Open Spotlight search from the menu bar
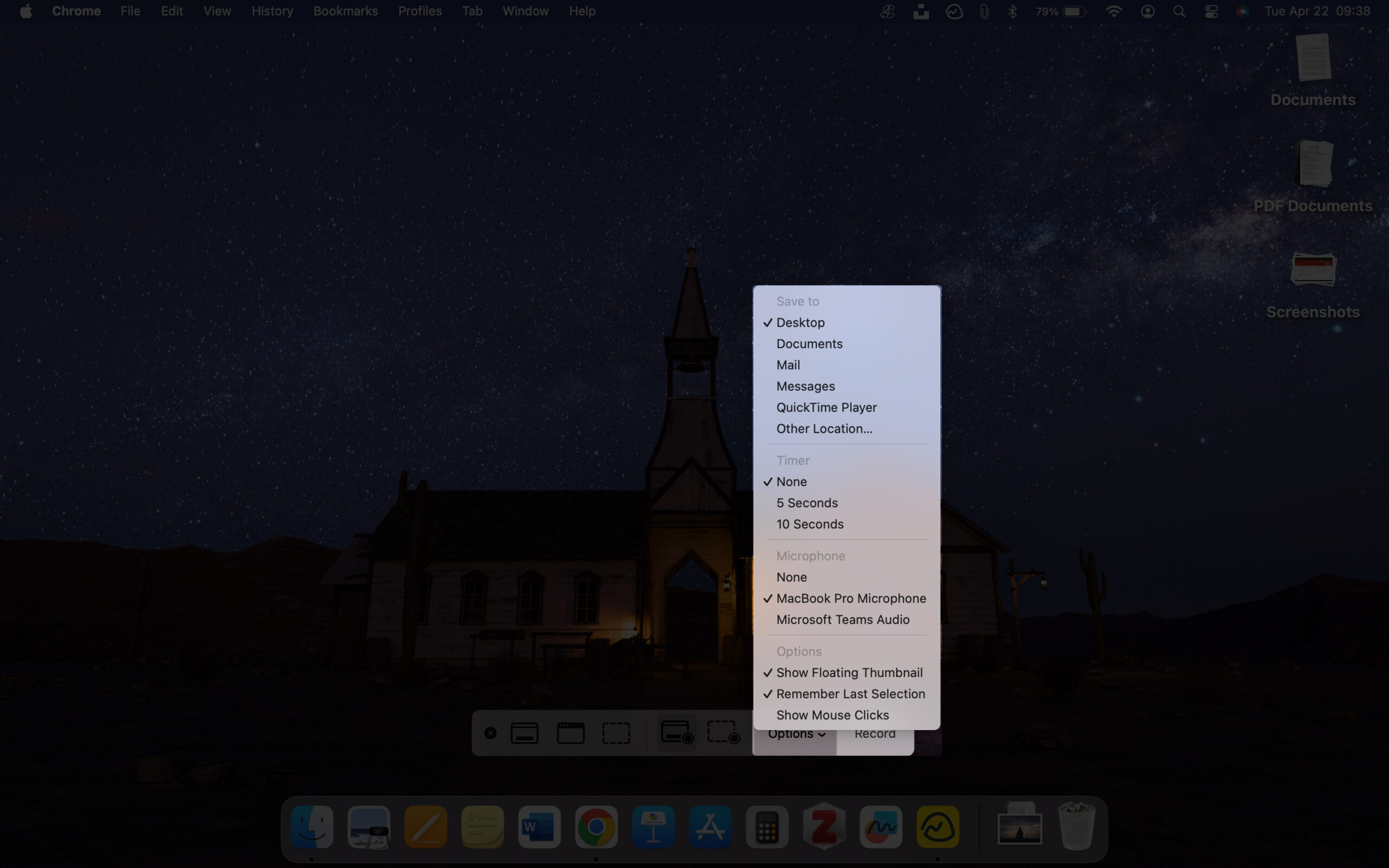Screen dimensions: 1389x868 click(x=1180, y=11)
